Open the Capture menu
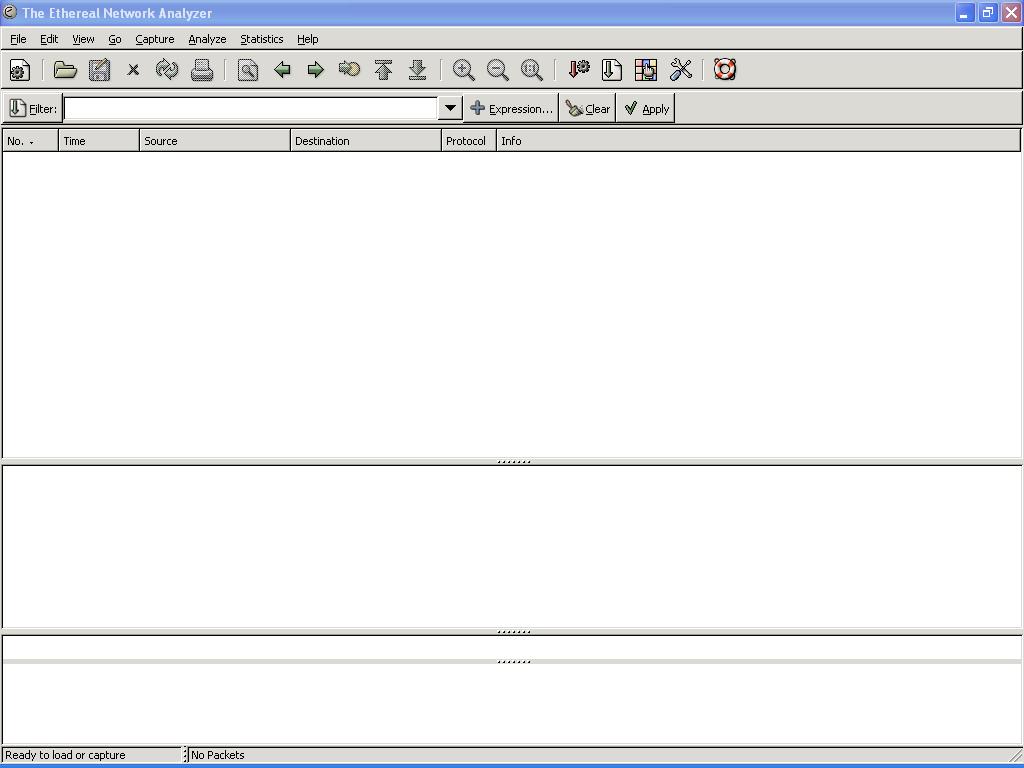This screenshot has width=1024, height=768. [x=154, y=39]
